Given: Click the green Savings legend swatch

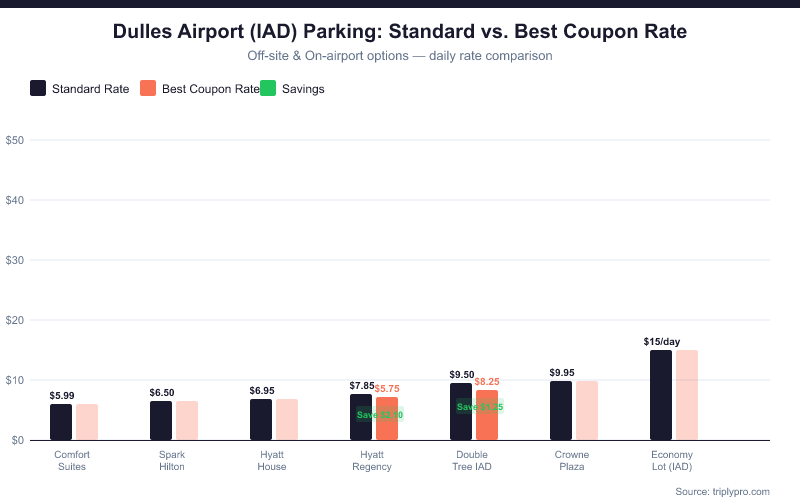Looking at the screenshot, I should tap(268, 88).
